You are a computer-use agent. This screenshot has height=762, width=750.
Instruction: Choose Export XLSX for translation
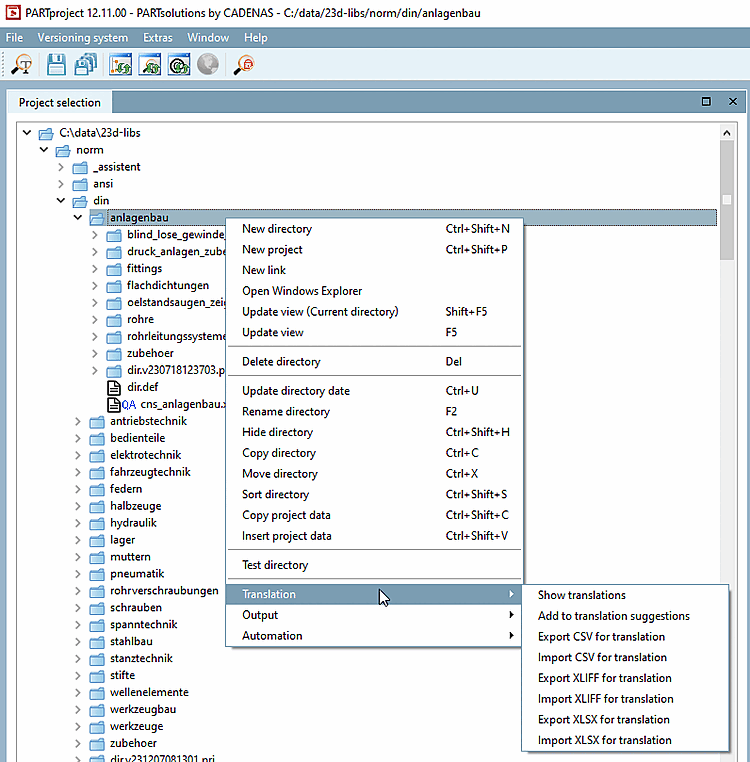(x=625, y=720)
